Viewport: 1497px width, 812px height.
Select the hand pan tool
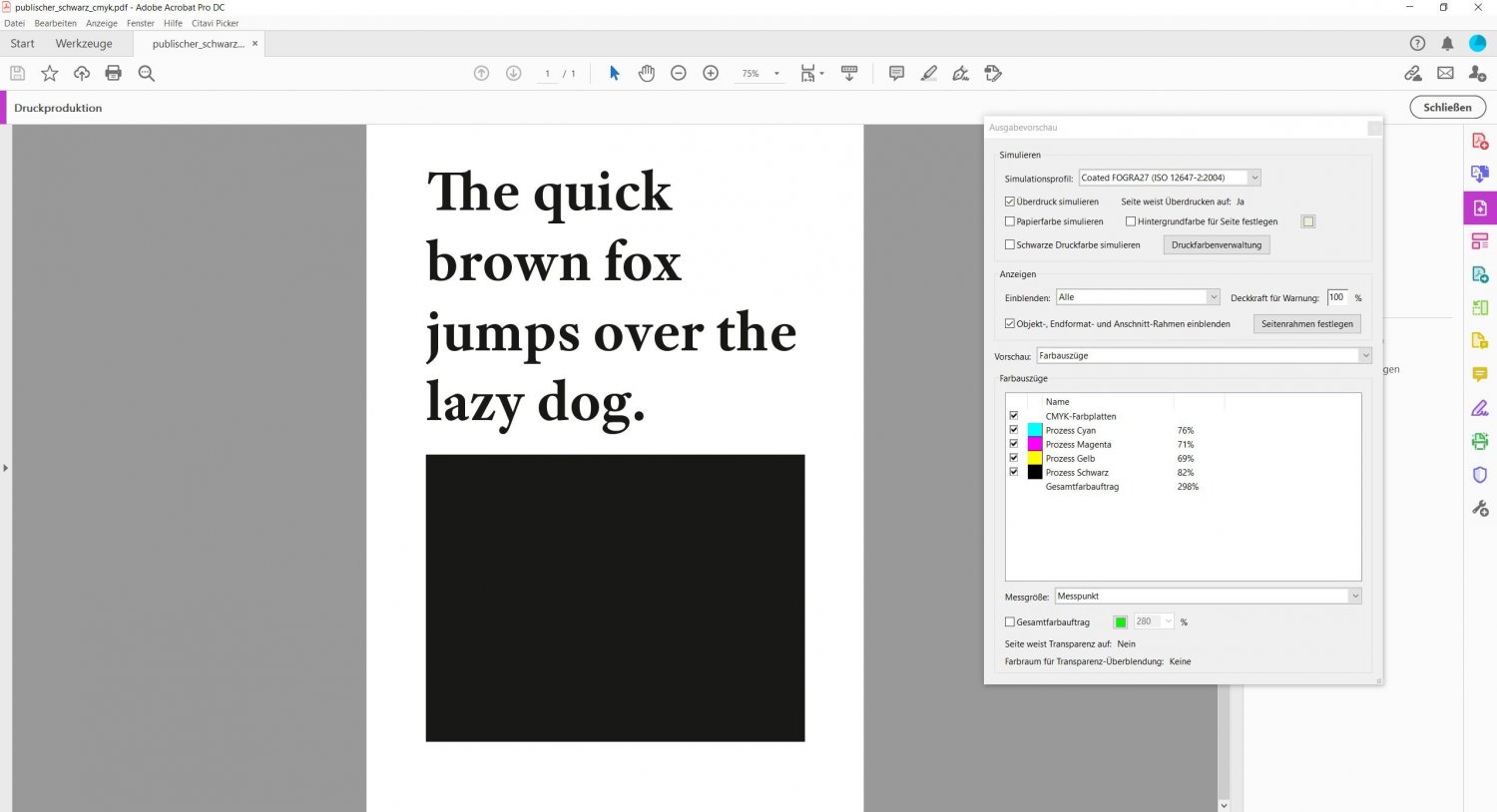(x=646, y=73)
